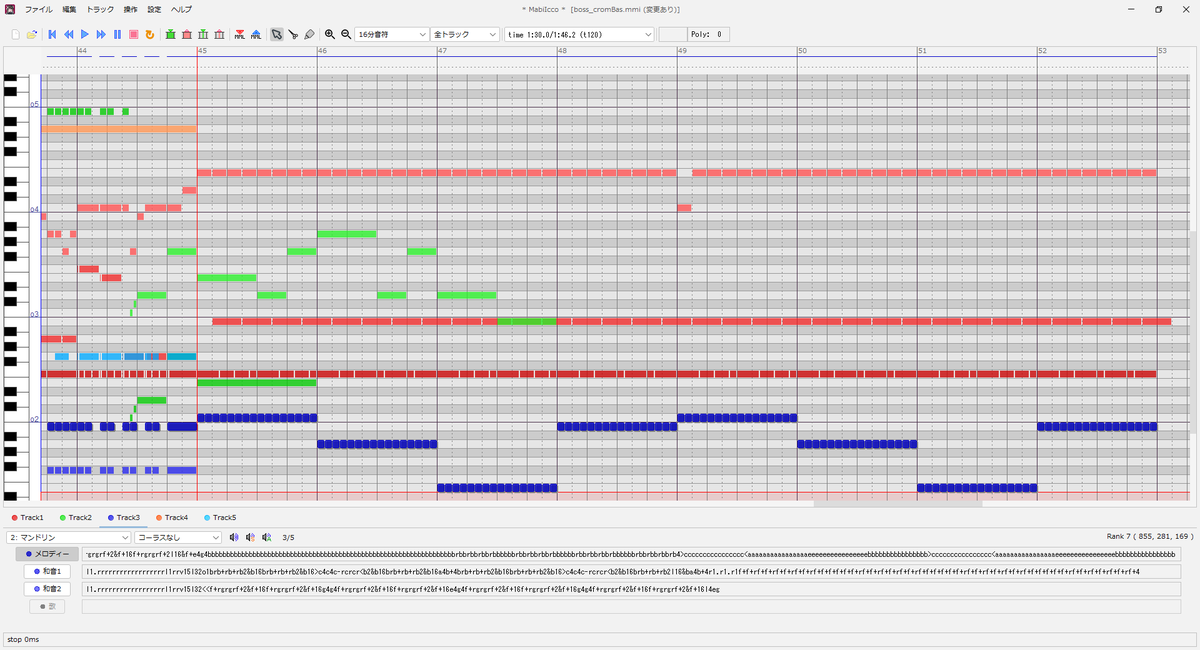This screenshot has height=650, width=1200.
Task: Switch to the Track4 tab
Action: tap(171, 517)
